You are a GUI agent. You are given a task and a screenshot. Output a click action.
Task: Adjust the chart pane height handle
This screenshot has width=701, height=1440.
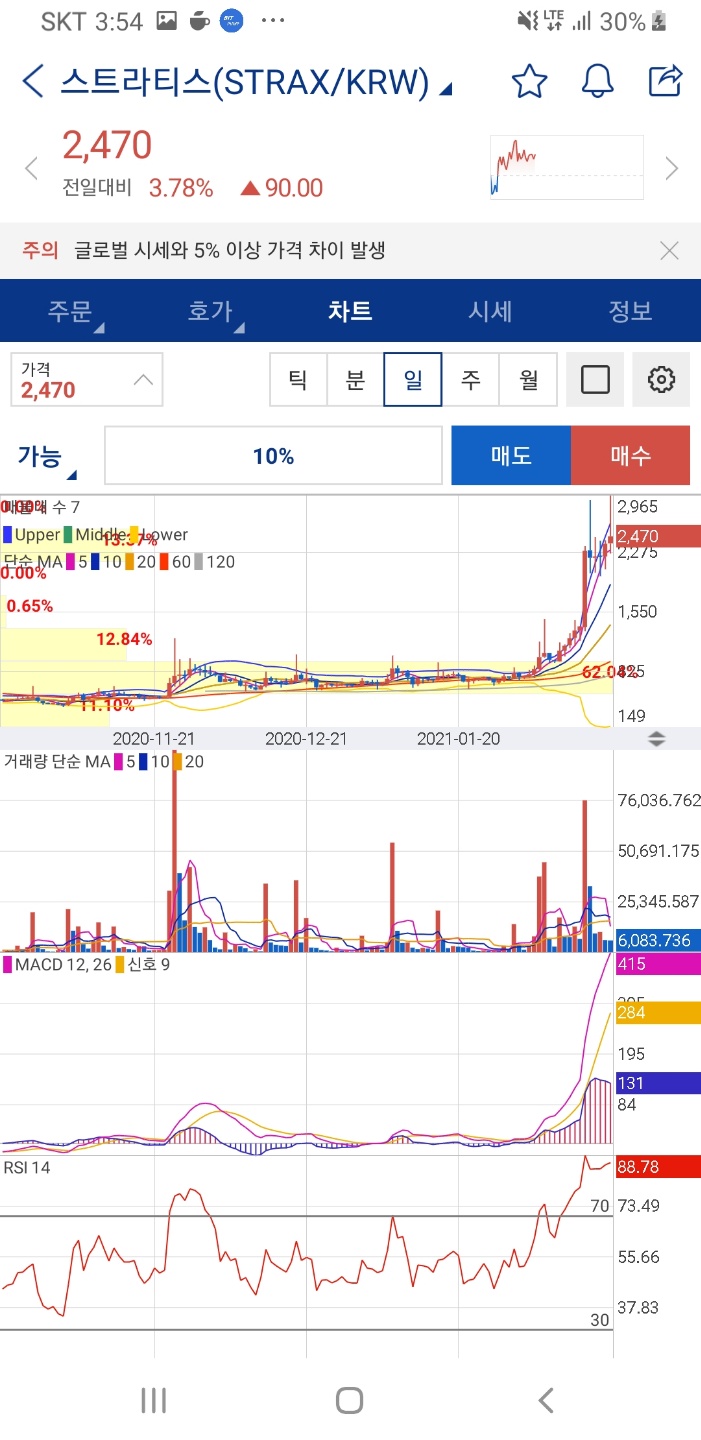(x=657, y=739)
